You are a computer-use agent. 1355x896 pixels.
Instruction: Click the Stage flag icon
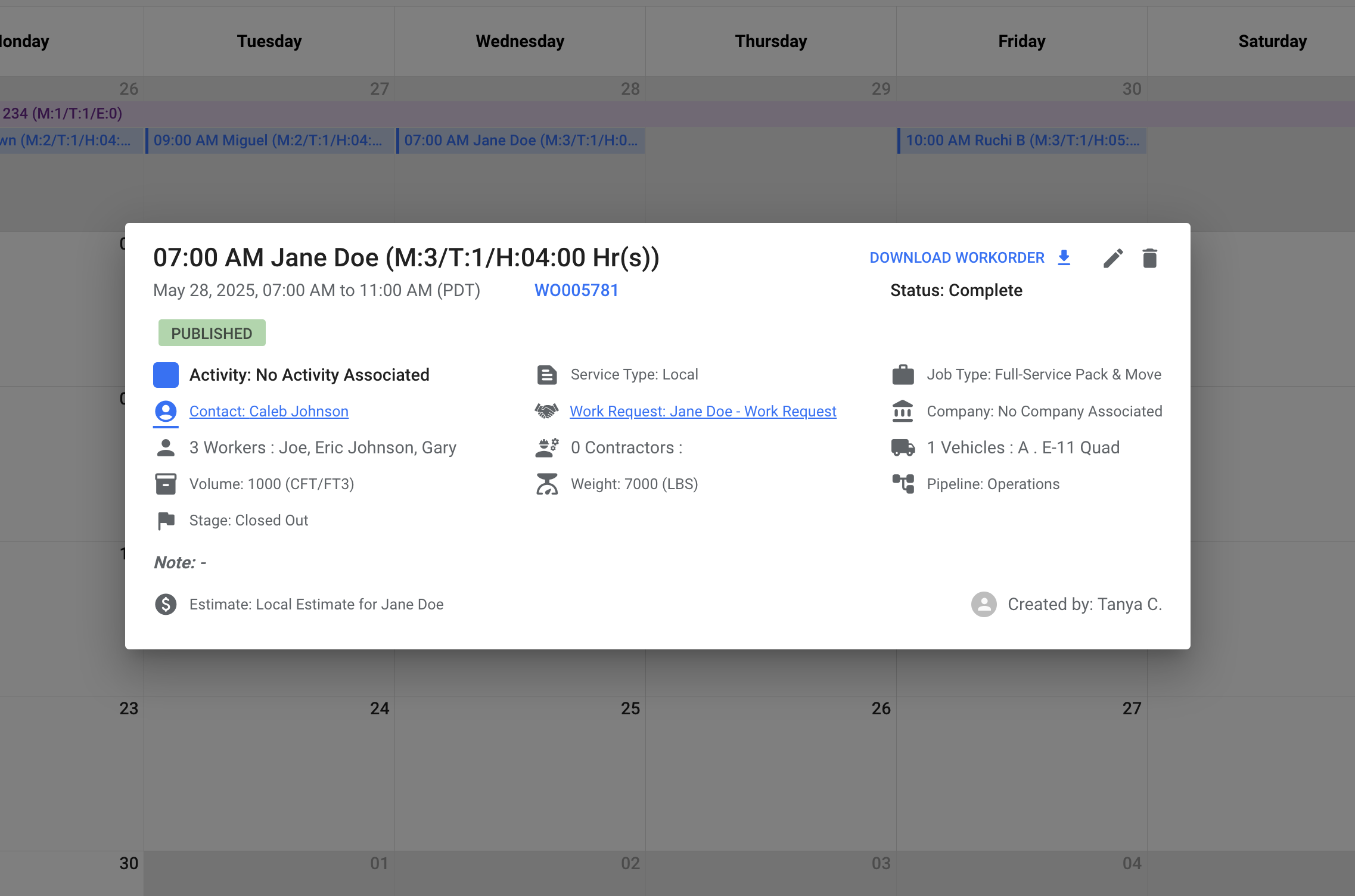coord(166,521)
